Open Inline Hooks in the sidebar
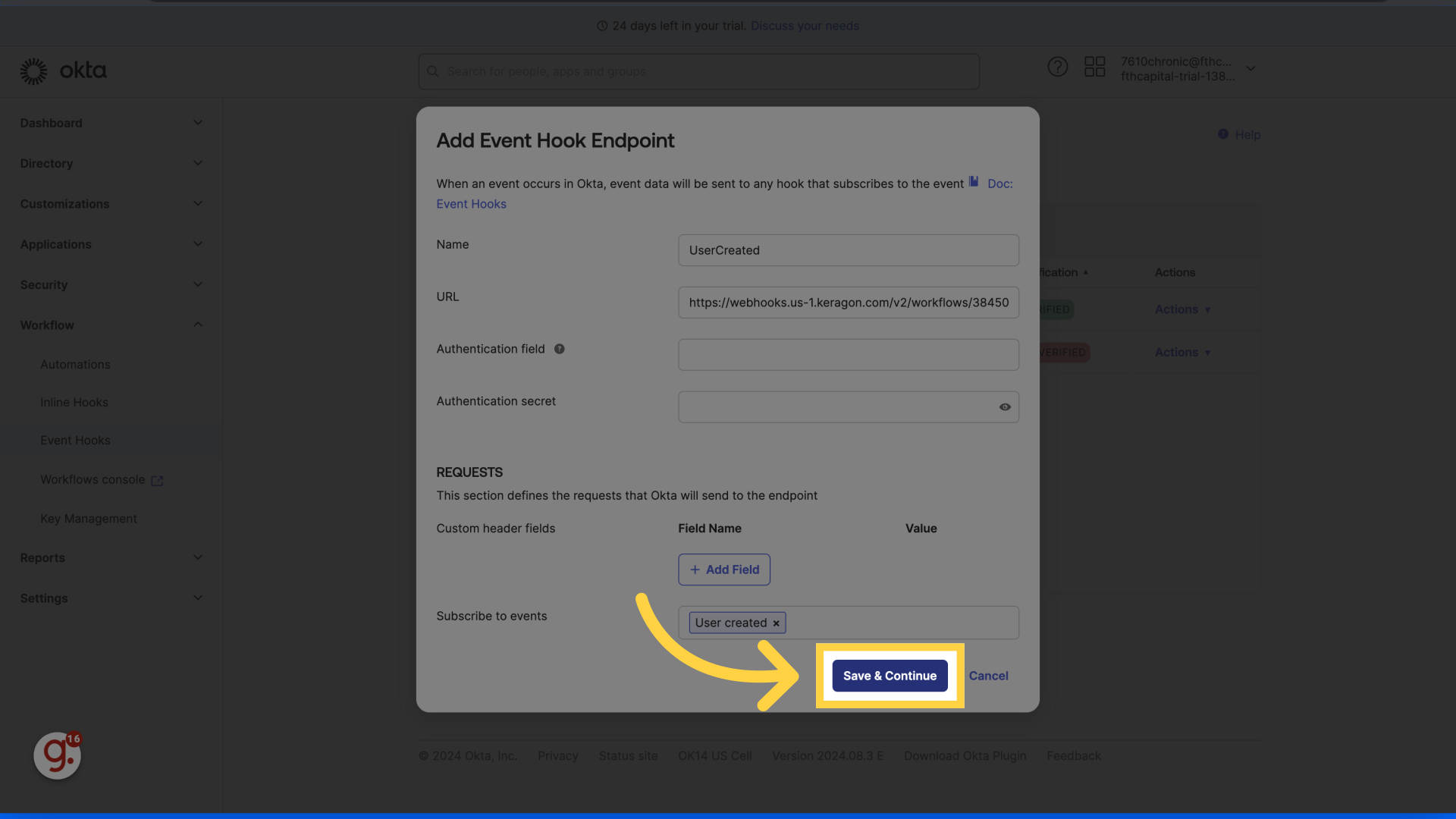1456x819 pixels. (74, 403)
